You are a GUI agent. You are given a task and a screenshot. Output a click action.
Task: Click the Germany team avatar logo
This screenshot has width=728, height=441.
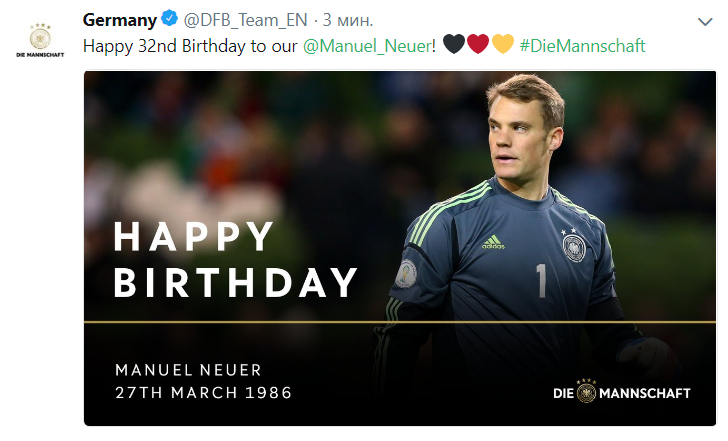(39, 34)
